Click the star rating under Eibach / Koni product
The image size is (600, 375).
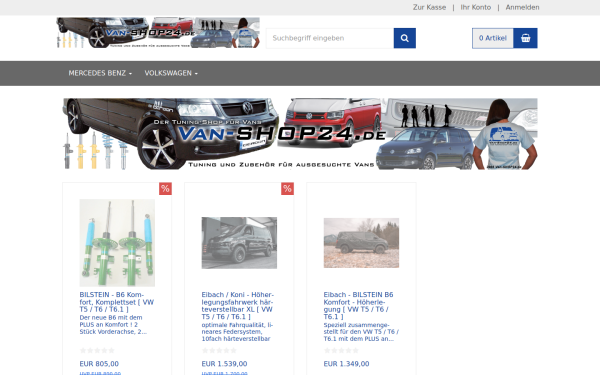pyautogui.click(x=219, y=351)
